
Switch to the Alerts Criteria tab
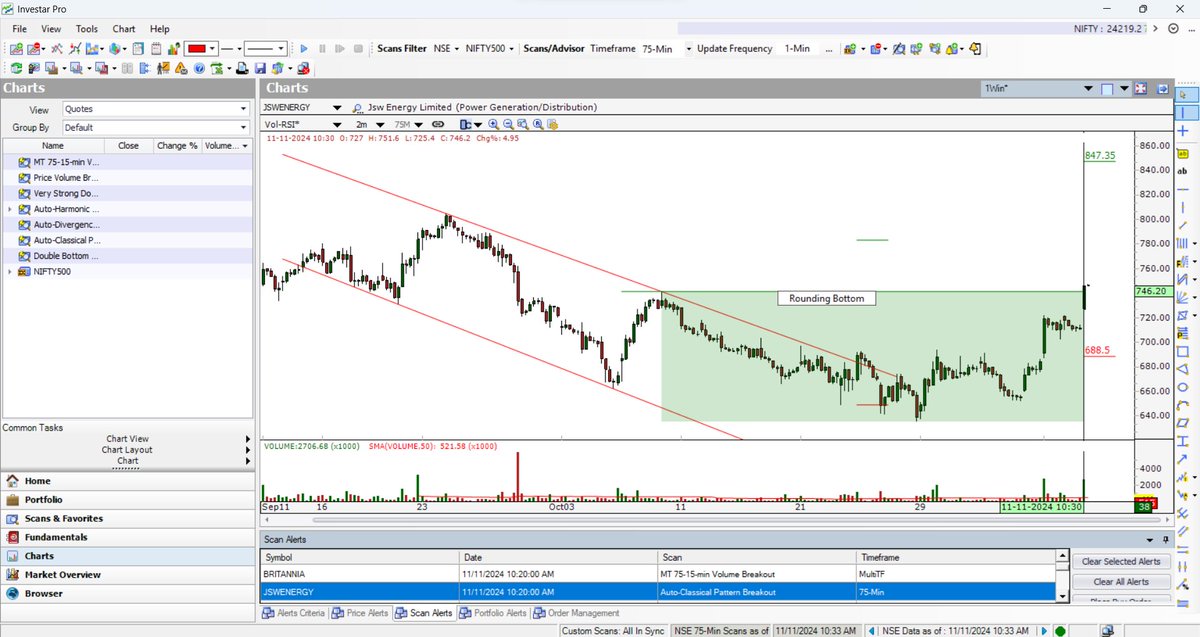[294, 613]
